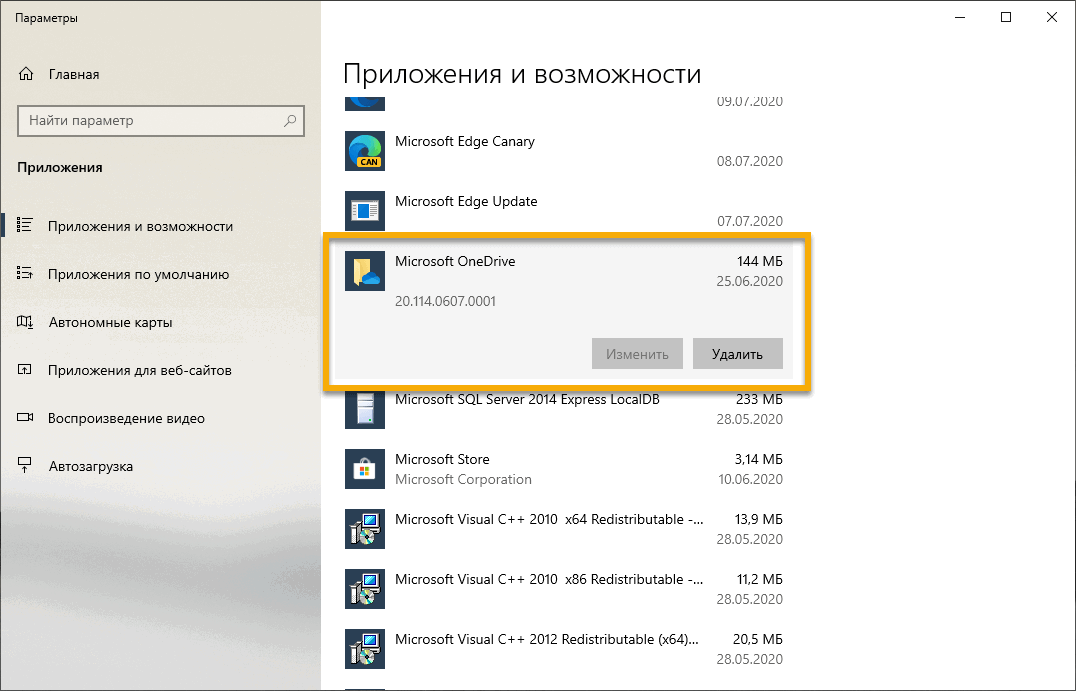Click the Visual C++ 2012 (x64) icon
Viewport: 1076px width, 691px height.
point(364,649)
